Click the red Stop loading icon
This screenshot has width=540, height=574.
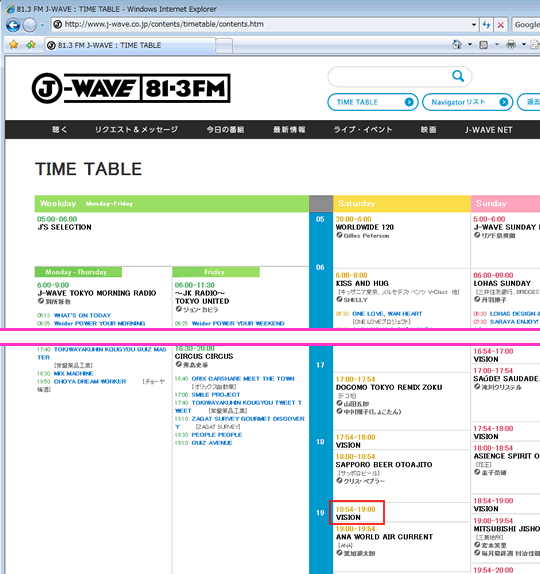pyautogui.click(x=500, y=25)
